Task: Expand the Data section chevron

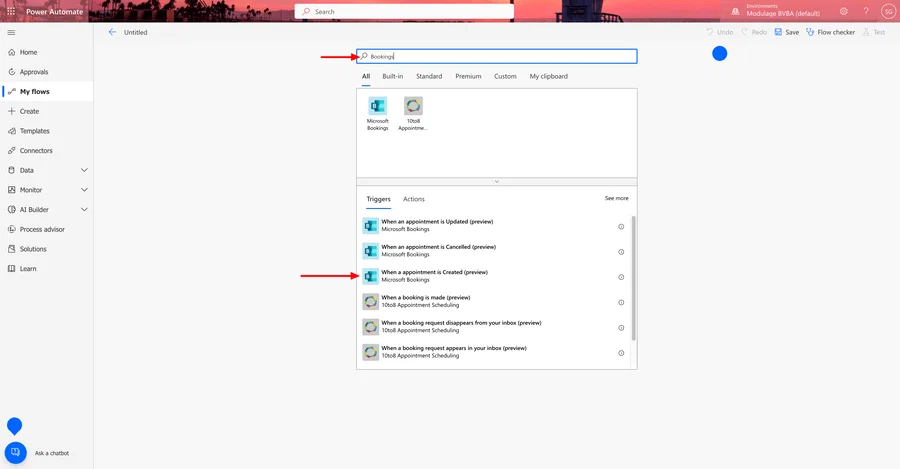Action: tap(84, 170)
